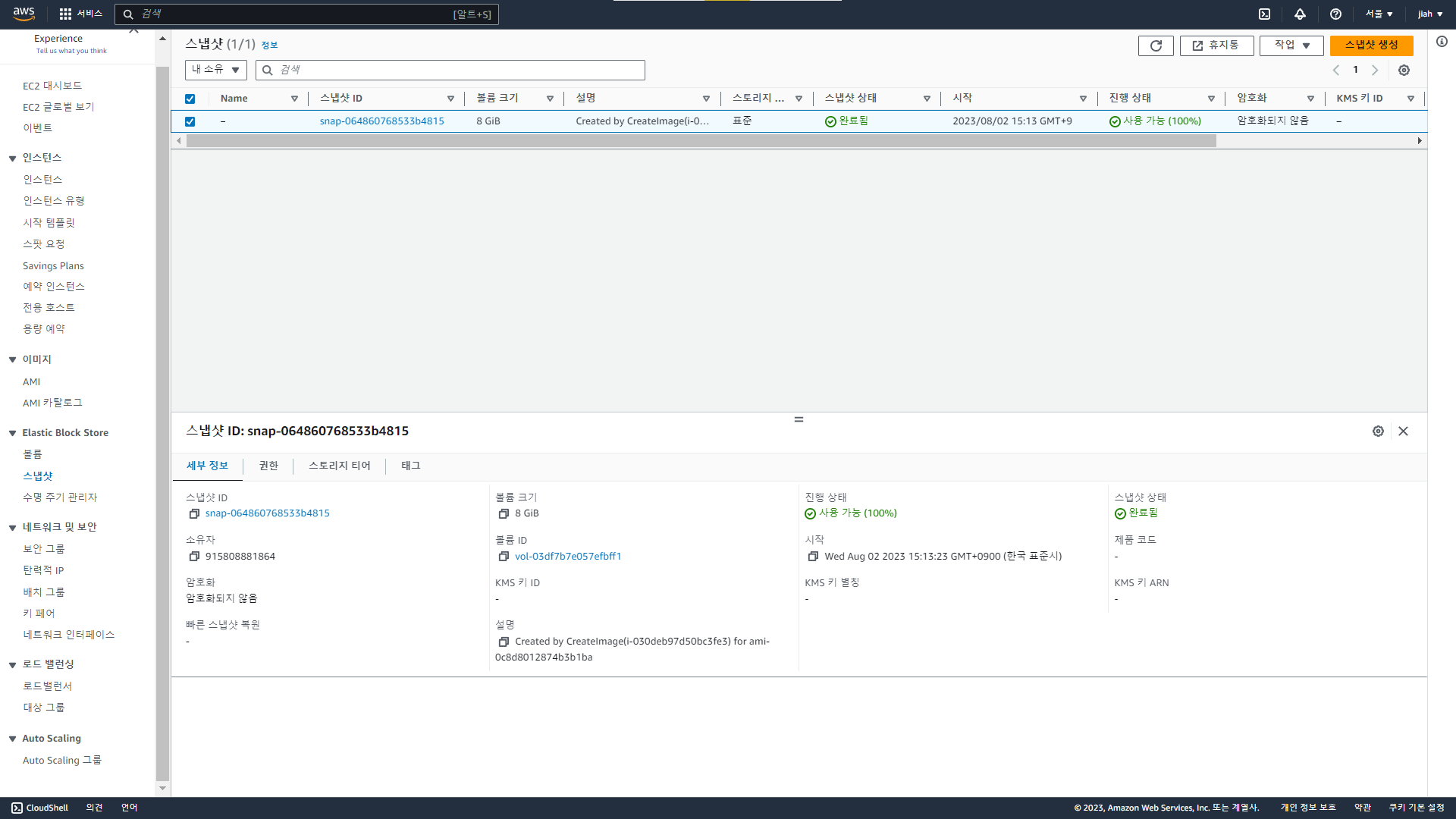Focus the top AWS search bar
Screen dimensions: 1456x819
tap(306, 14)
